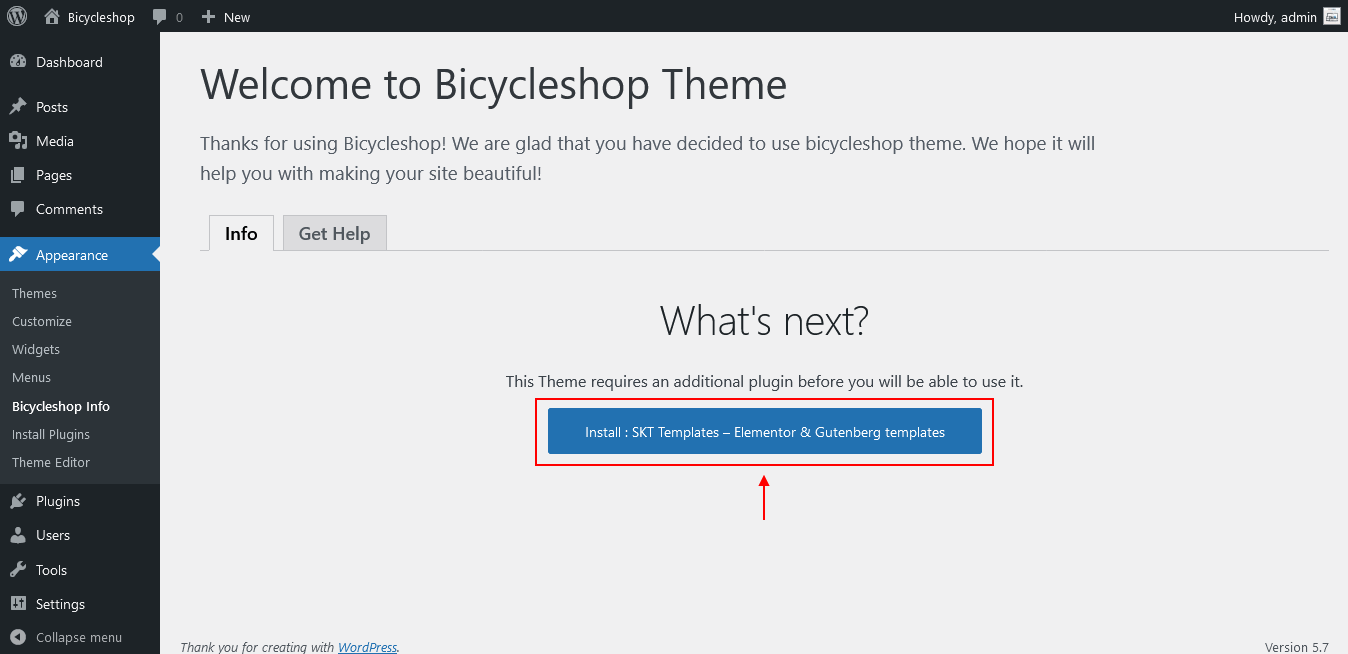The image size is (1348, 654).
Task: Open Posts menu item
Action: (52, 107)
